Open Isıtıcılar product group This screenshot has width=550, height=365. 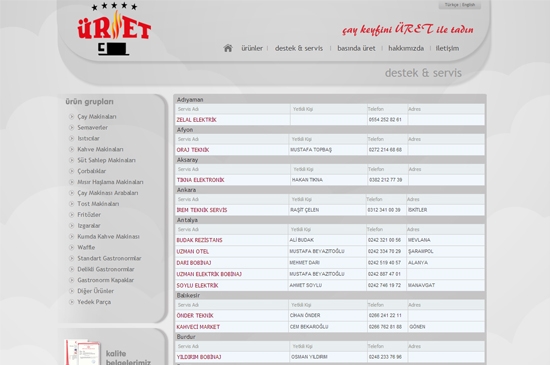pyautogui.click(x=88, y=138)
